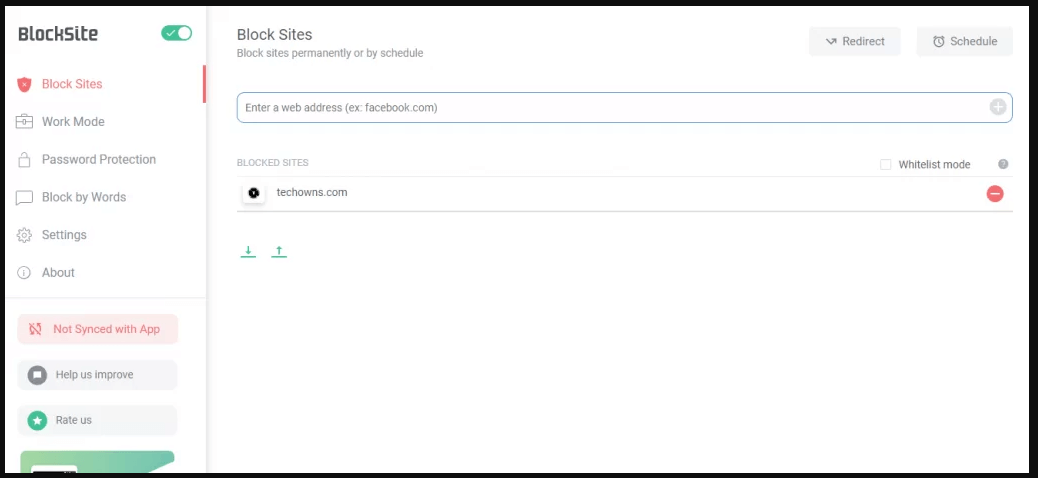The image size is (1038, 478).
Task: Open the Settings page
Action: click(x=64, y=235)
